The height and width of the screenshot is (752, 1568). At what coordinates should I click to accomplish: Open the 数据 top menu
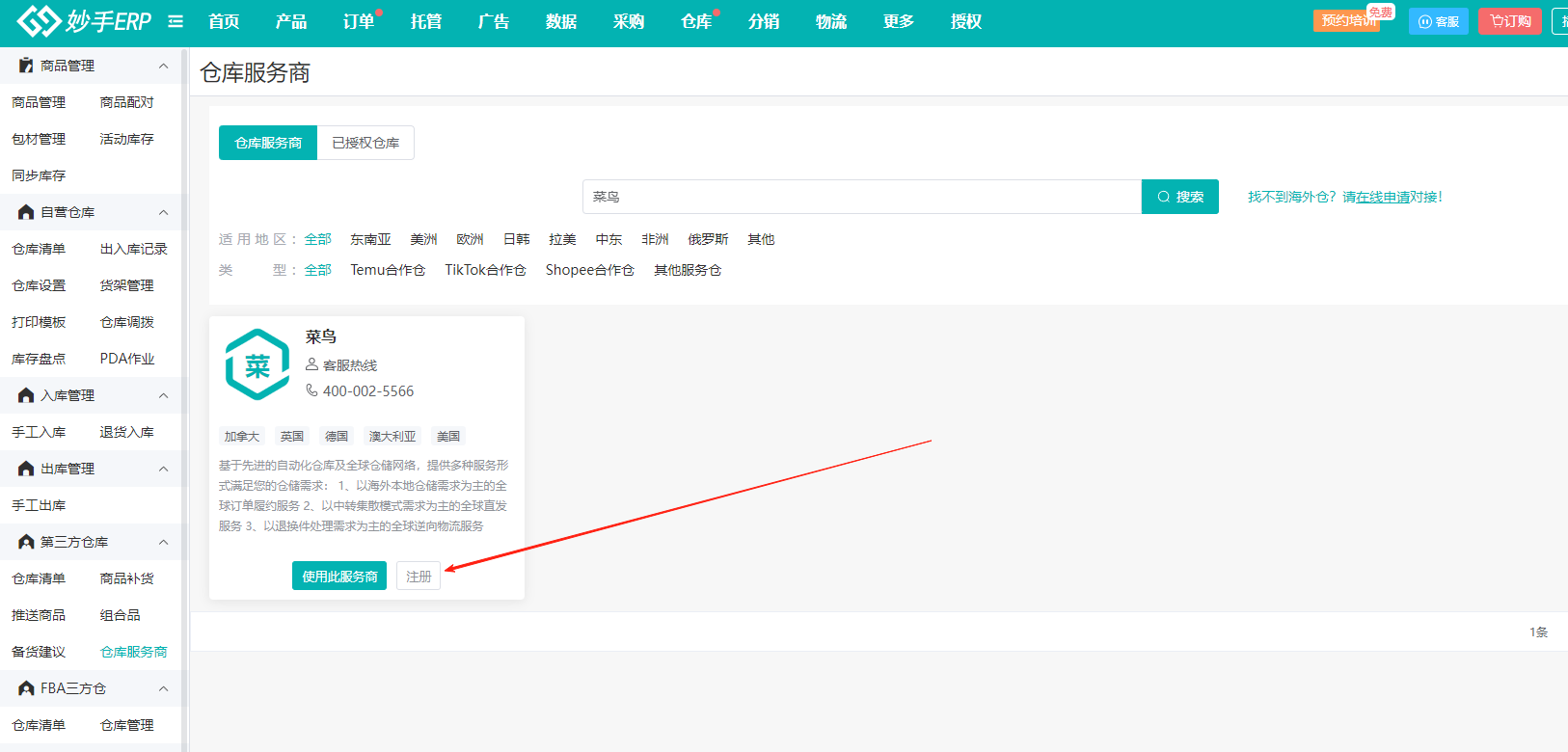[x=561, y=21]
